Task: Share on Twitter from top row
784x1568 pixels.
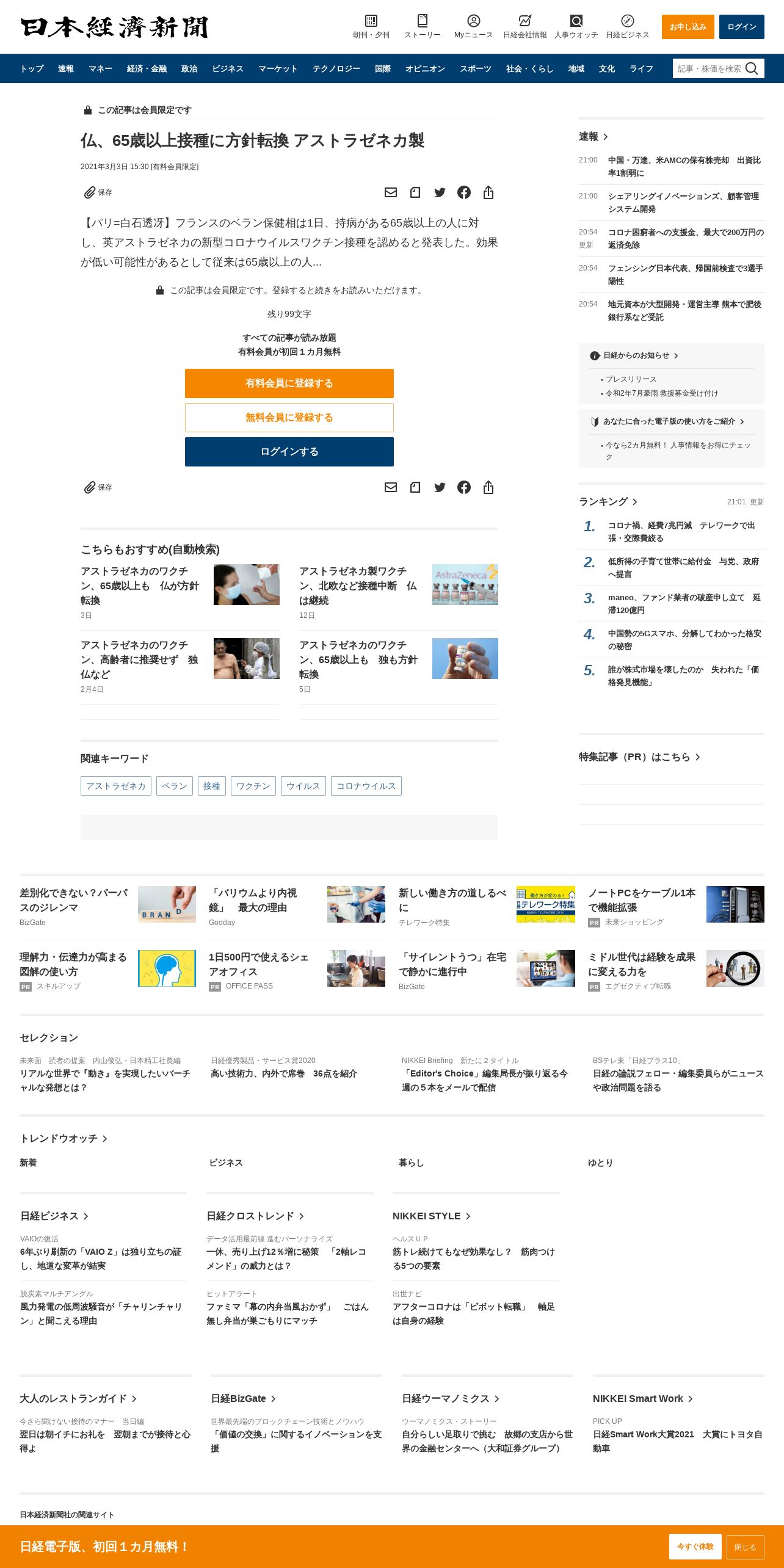Action: tap(440, 192)
